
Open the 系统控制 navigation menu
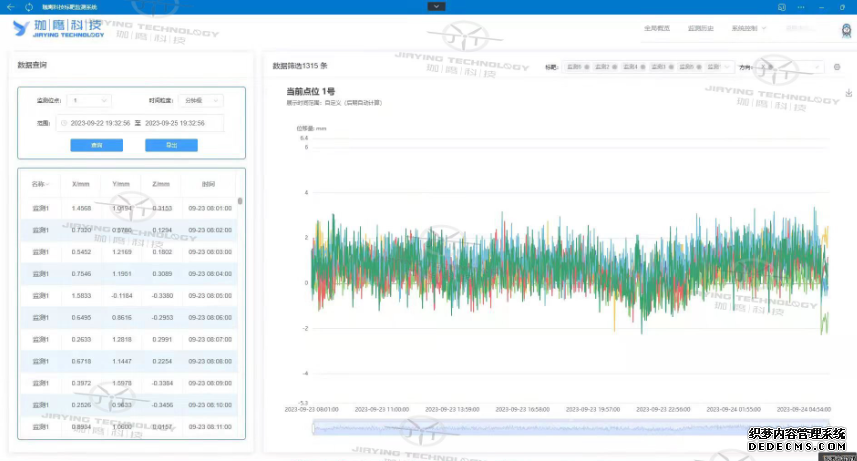tap(748, 28)
